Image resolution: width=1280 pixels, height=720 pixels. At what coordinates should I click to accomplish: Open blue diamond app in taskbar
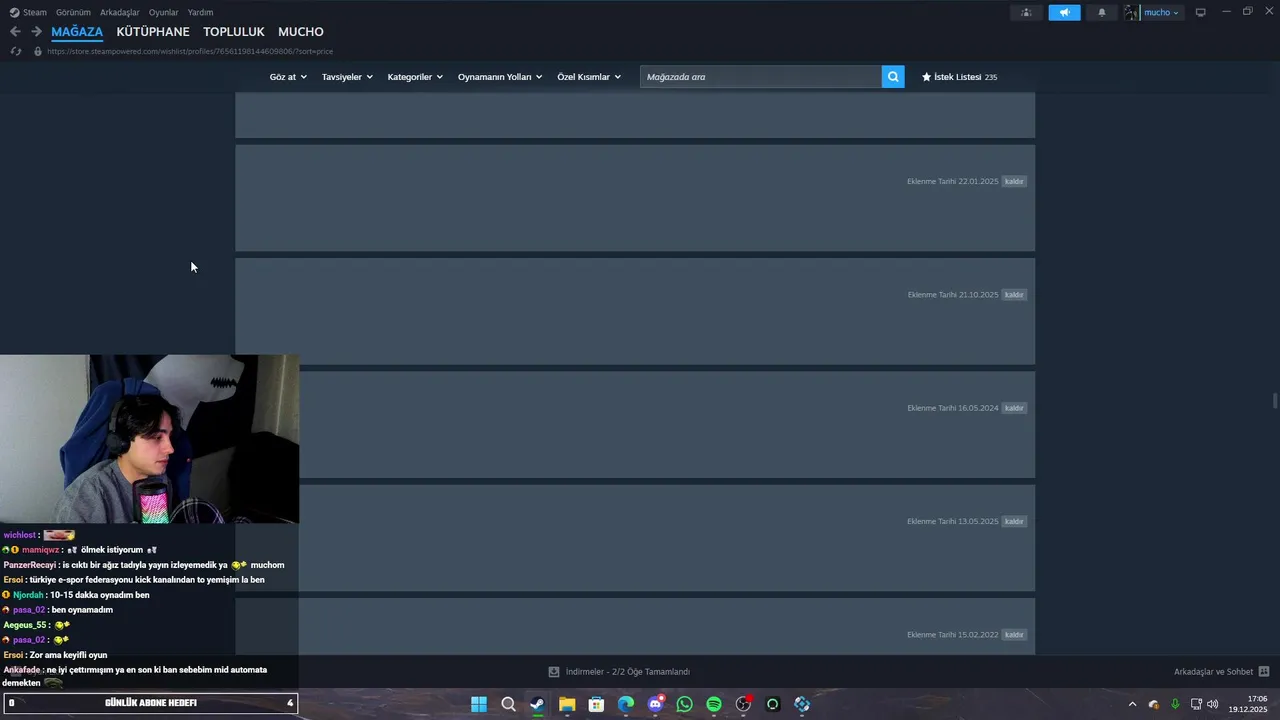pos(802,704)
